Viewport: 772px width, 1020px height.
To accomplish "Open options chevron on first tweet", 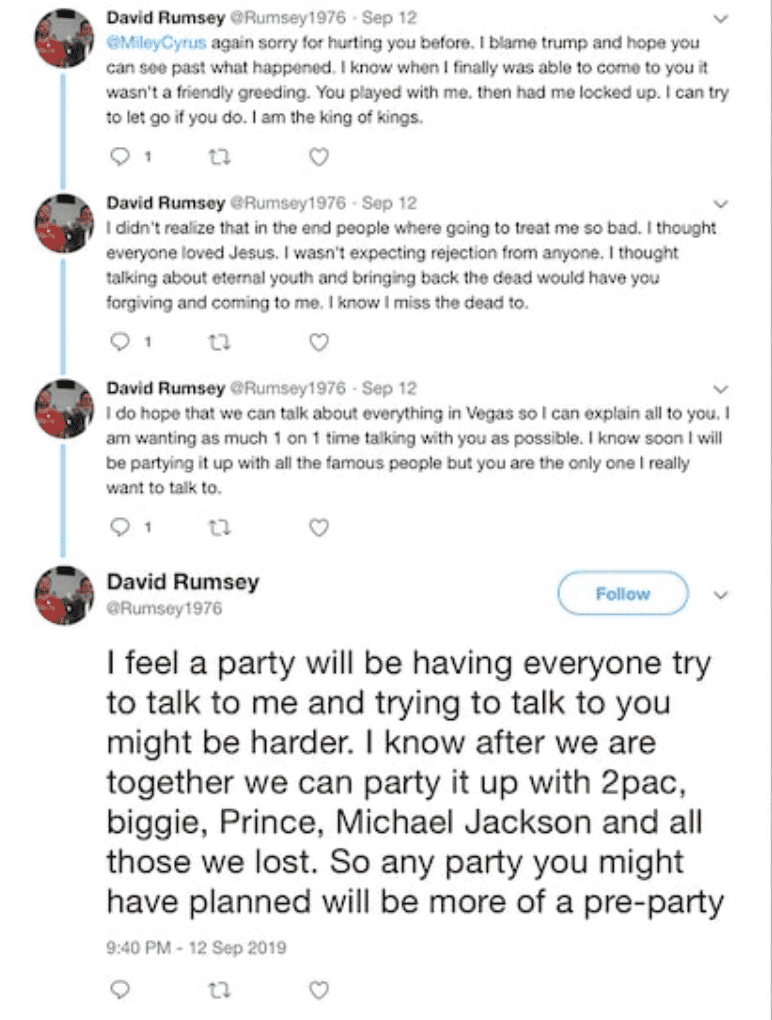I will click(720, 19).
